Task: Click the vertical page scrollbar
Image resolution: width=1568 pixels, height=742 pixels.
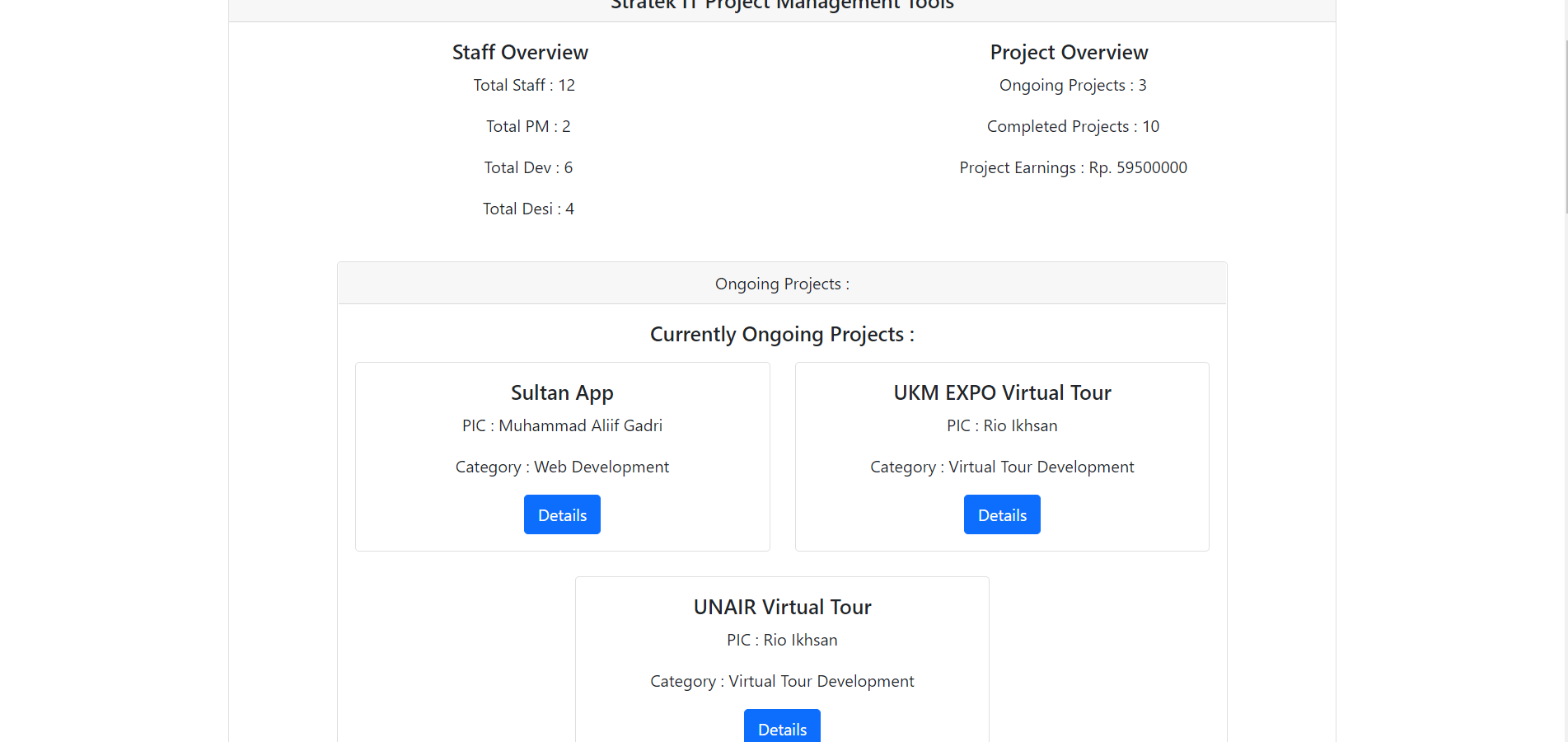Action: click(x=1566, y=124)
